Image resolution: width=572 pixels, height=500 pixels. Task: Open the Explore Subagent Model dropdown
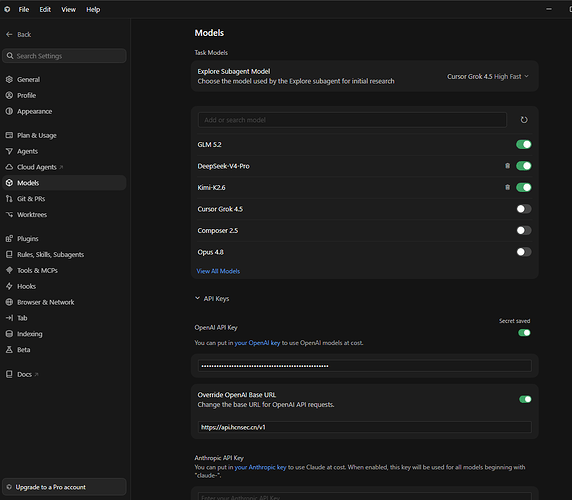[488, 77]
